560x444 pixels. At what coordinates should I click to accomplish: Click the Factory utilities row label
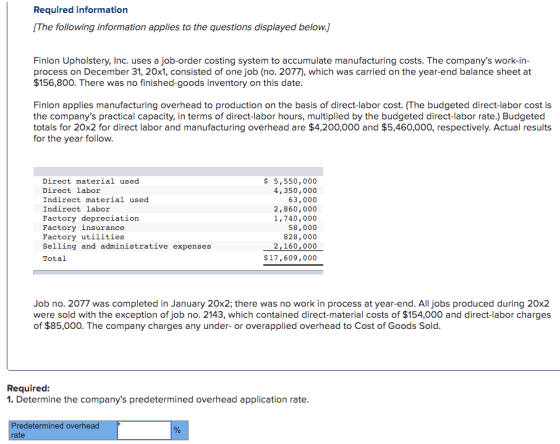(83, 237)
